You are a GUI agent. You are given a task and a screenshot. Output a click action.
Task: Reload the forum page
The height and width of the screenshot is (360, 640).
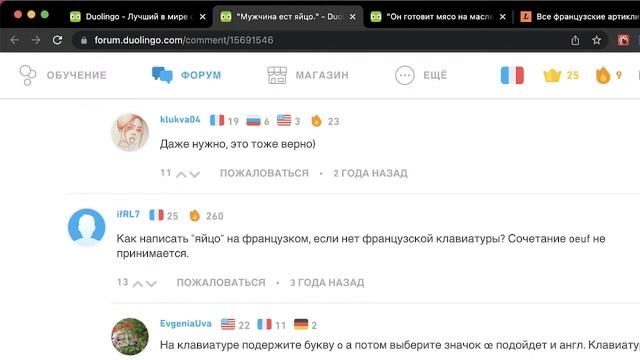(x=58, y=40)
